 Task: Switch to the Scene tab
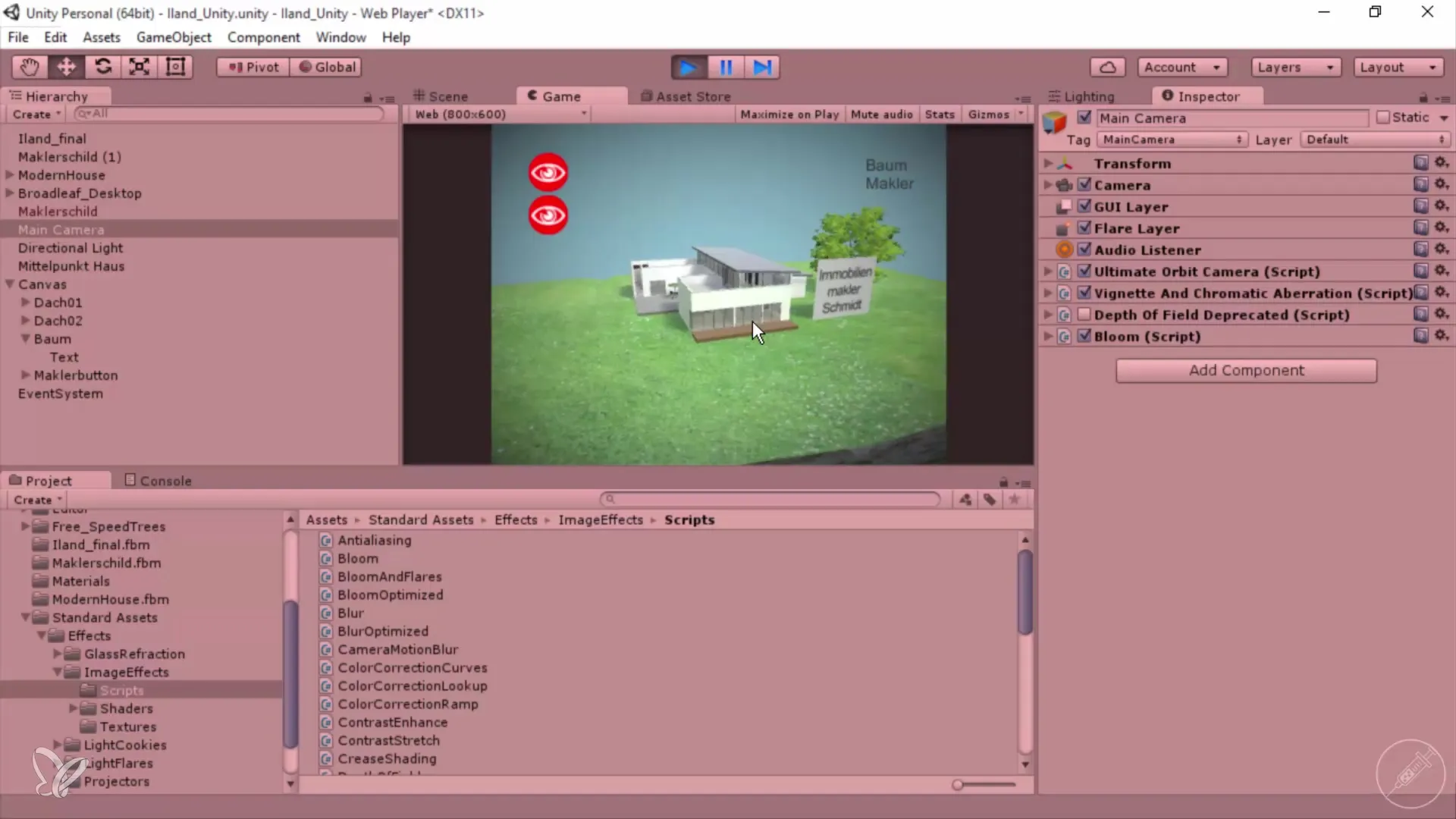click(x=441, y=96)
